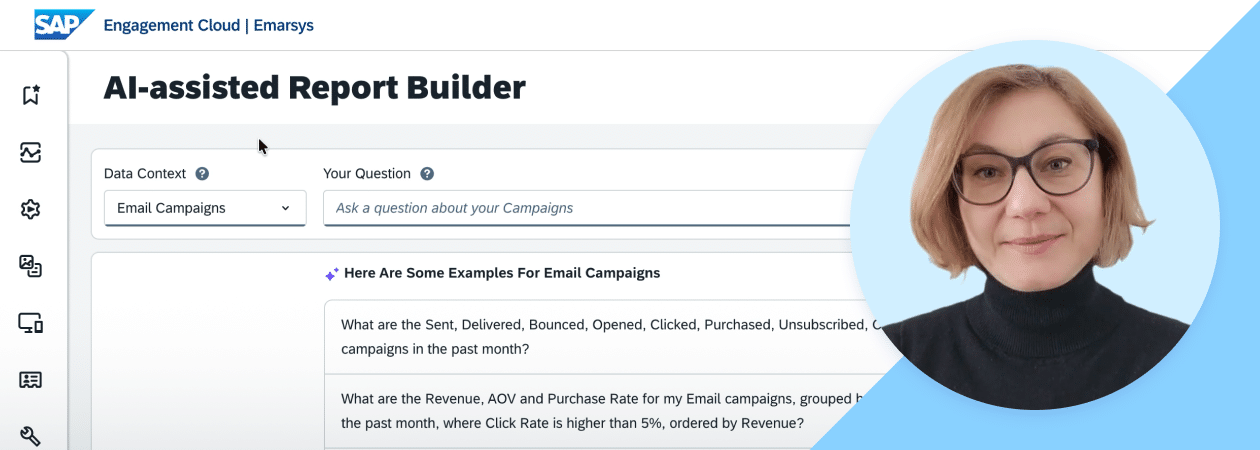Open the wrench management sidebar icon
The width and height of the screenshot is (1260, 450).
point(30,436)
